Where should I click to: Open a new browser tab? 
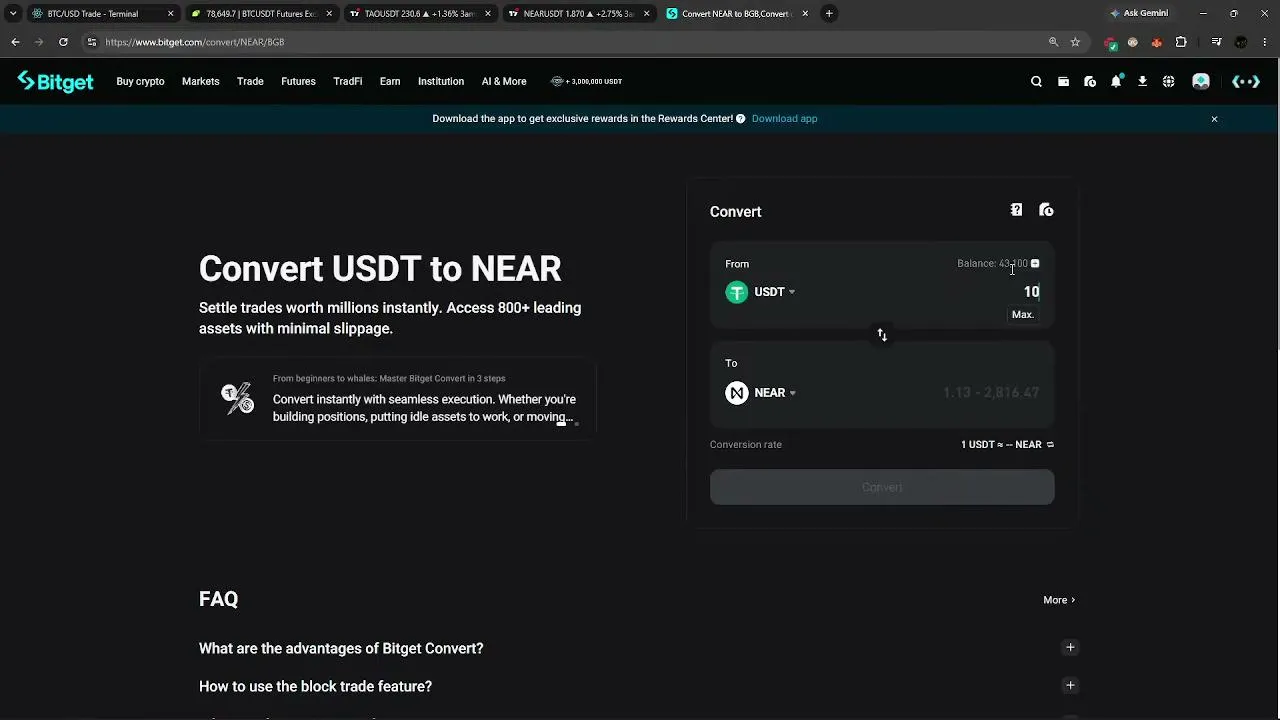coord(829,14)
